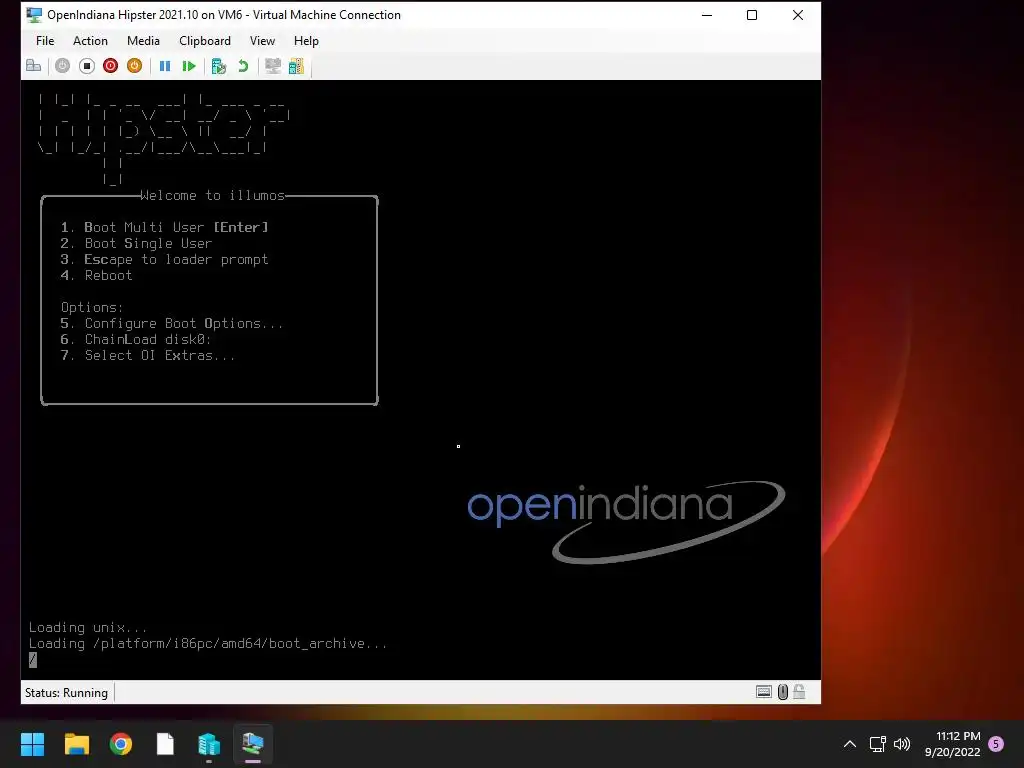Open volume control in system tray
1024x768 pixels.
click(902, 744)
